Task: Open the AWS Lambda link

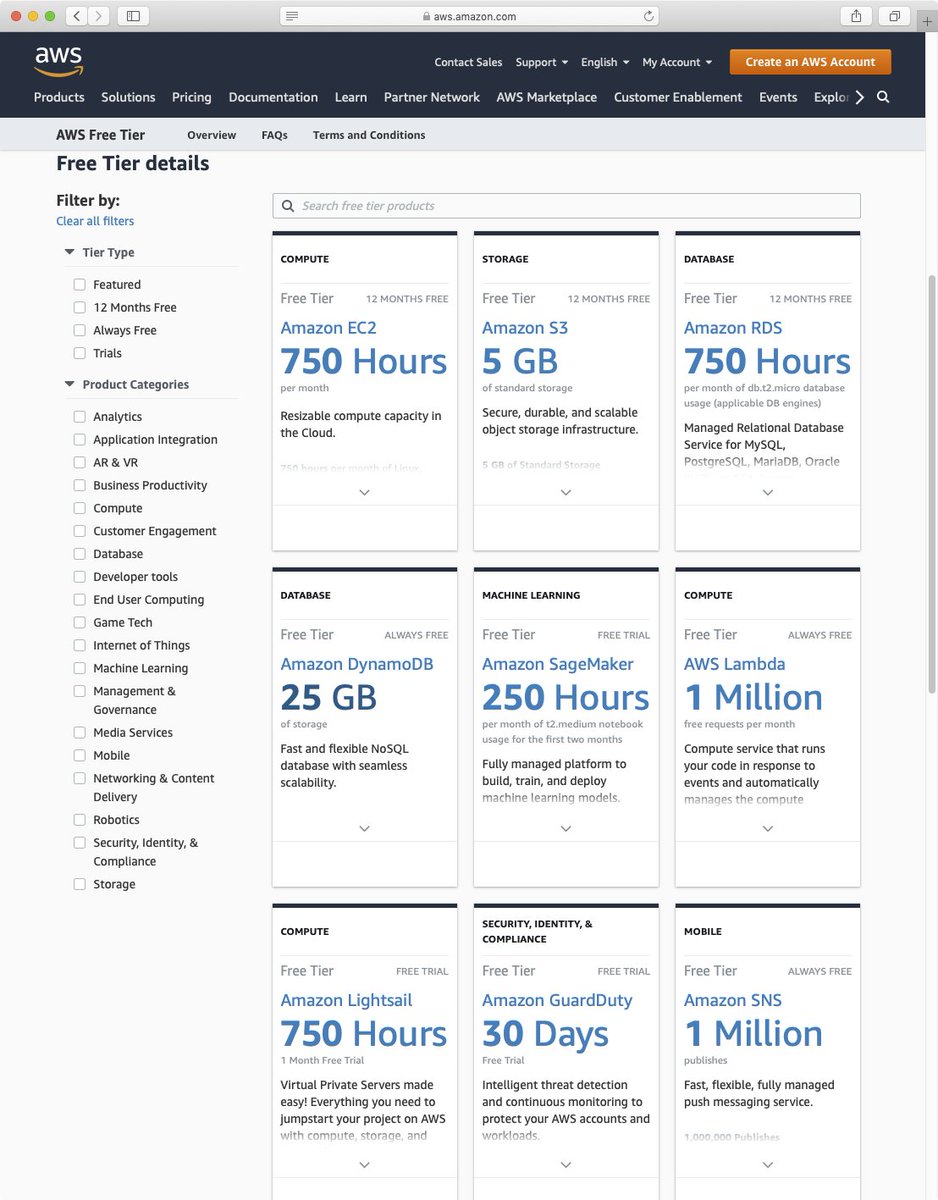Action: [x=735, y=664]
